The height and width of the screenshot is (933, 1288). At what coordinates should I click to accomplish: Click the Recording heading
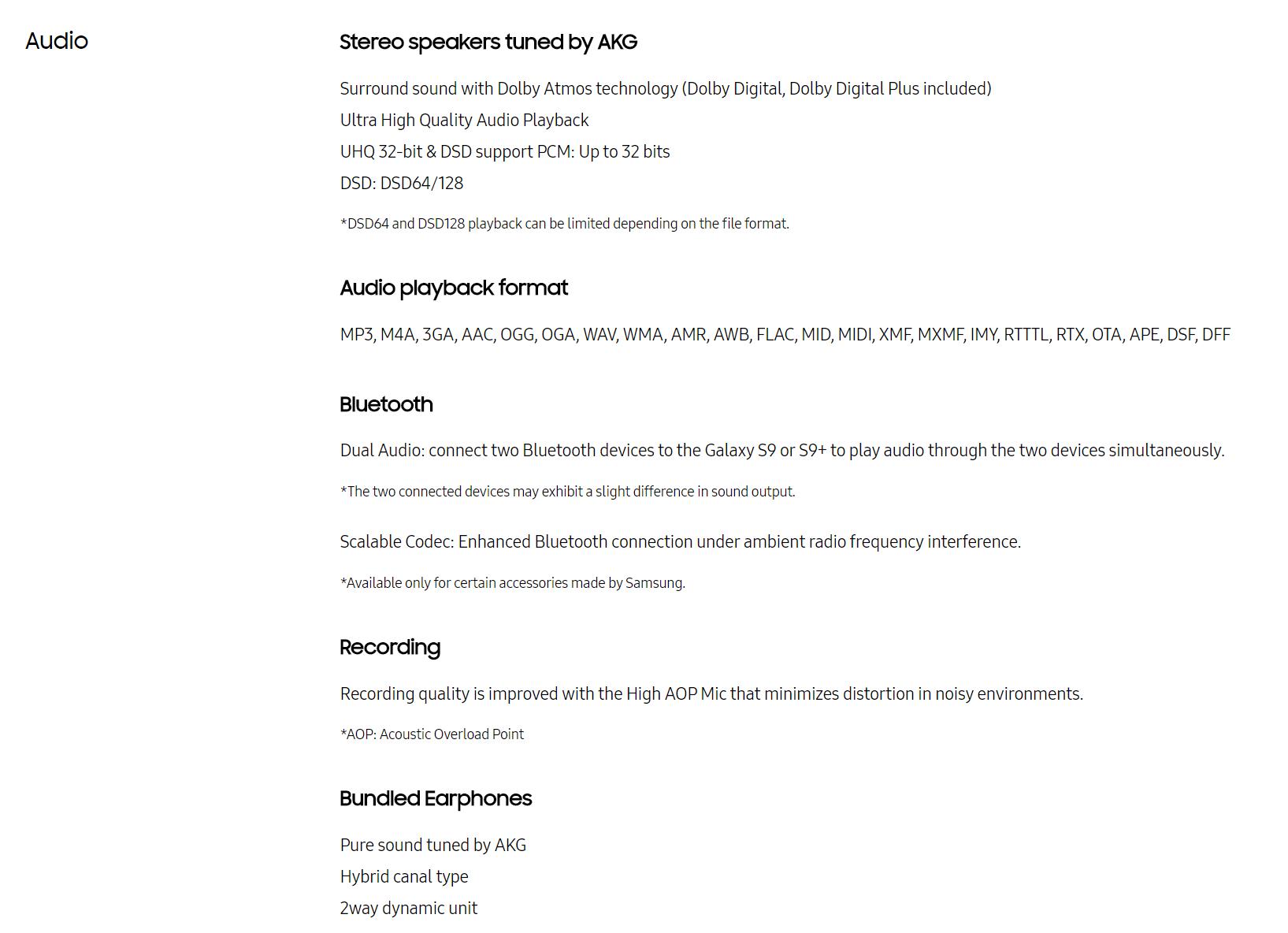(x=389, y=647)
